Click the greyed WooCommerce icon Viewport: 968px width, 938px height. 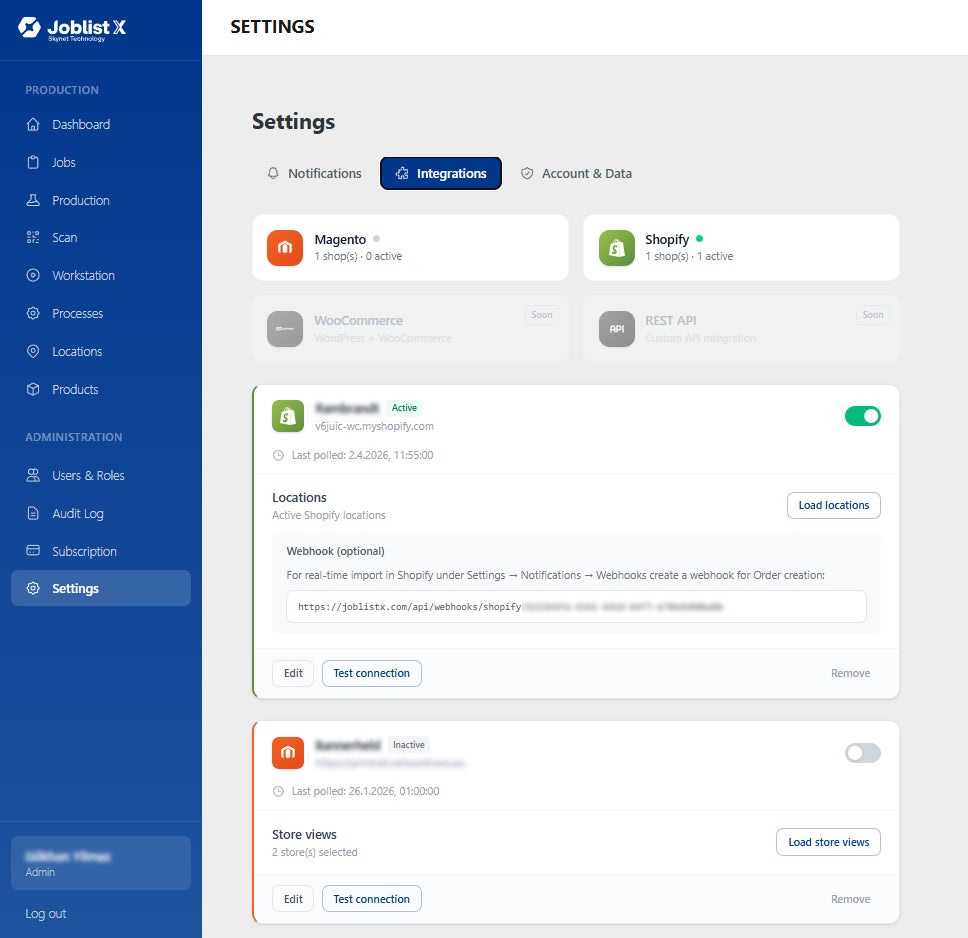point(285,329)
